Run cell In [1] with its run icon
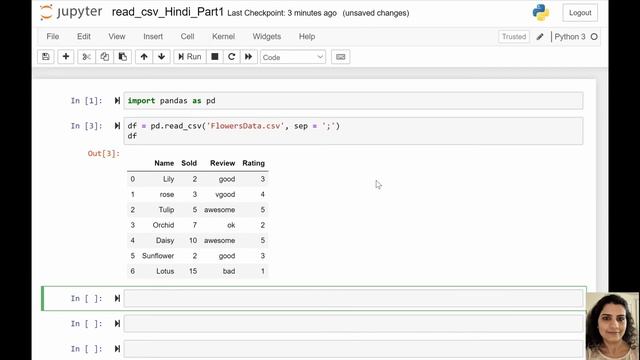 117,100
